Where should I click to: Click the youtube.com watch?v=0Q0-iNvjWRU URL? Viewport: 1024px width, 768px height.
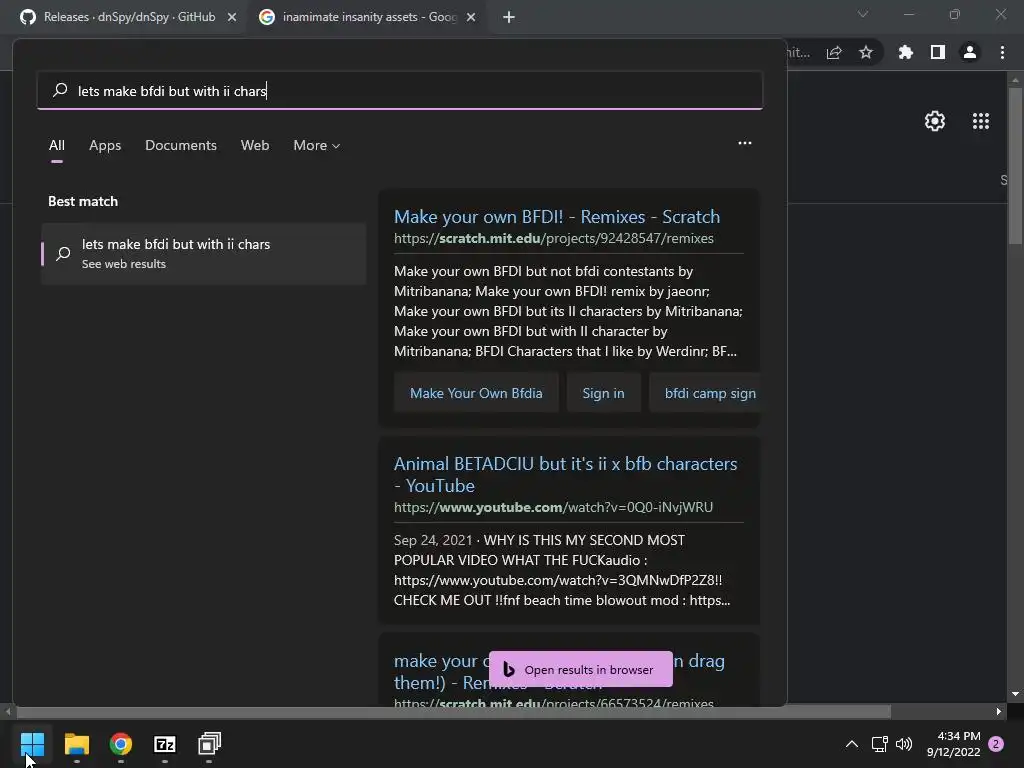click(553, 507)
